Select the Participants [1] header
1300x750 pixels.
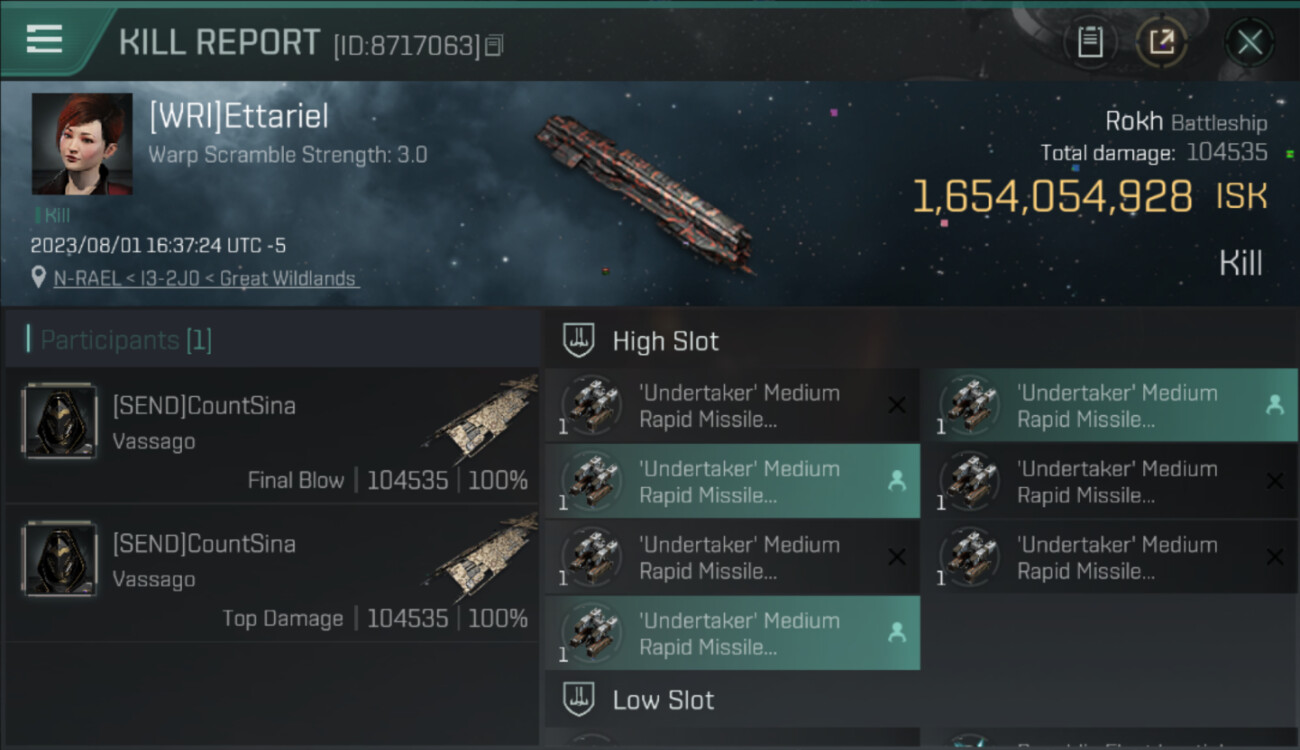[126, 340]
